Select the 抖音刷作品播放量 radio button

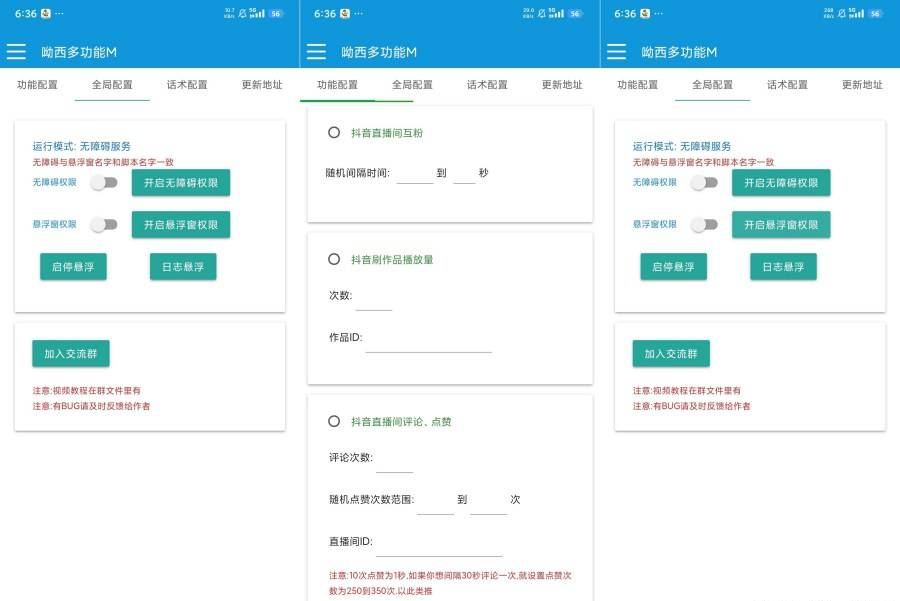[333, 259]
